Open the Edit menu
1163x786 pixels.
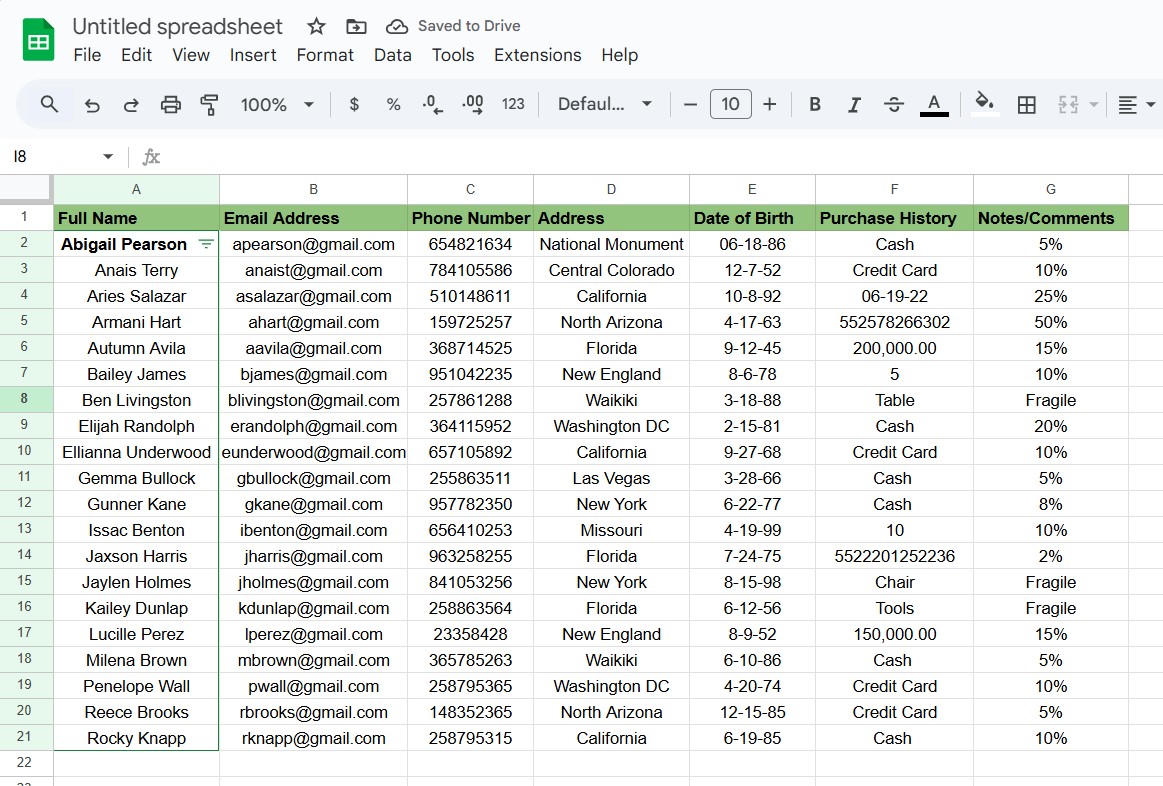click(x=136, y=55)
